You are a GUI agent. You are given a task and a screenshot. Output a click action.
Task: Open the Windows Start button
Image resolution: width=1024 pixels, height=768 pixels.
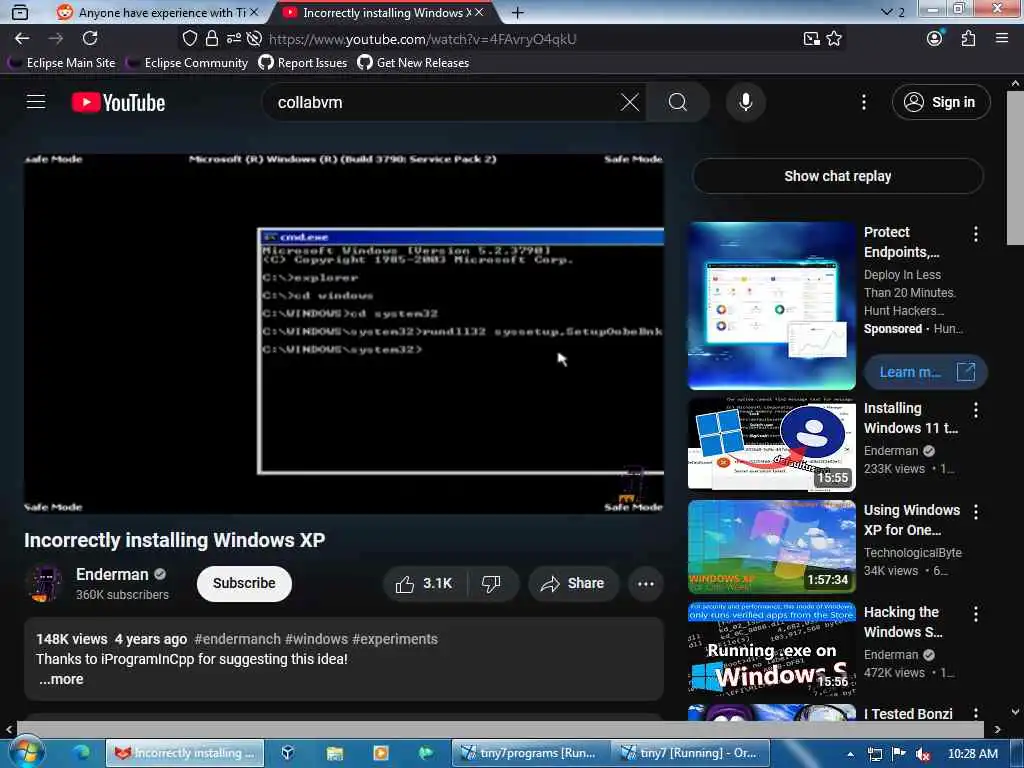click(x=26, y=753)
